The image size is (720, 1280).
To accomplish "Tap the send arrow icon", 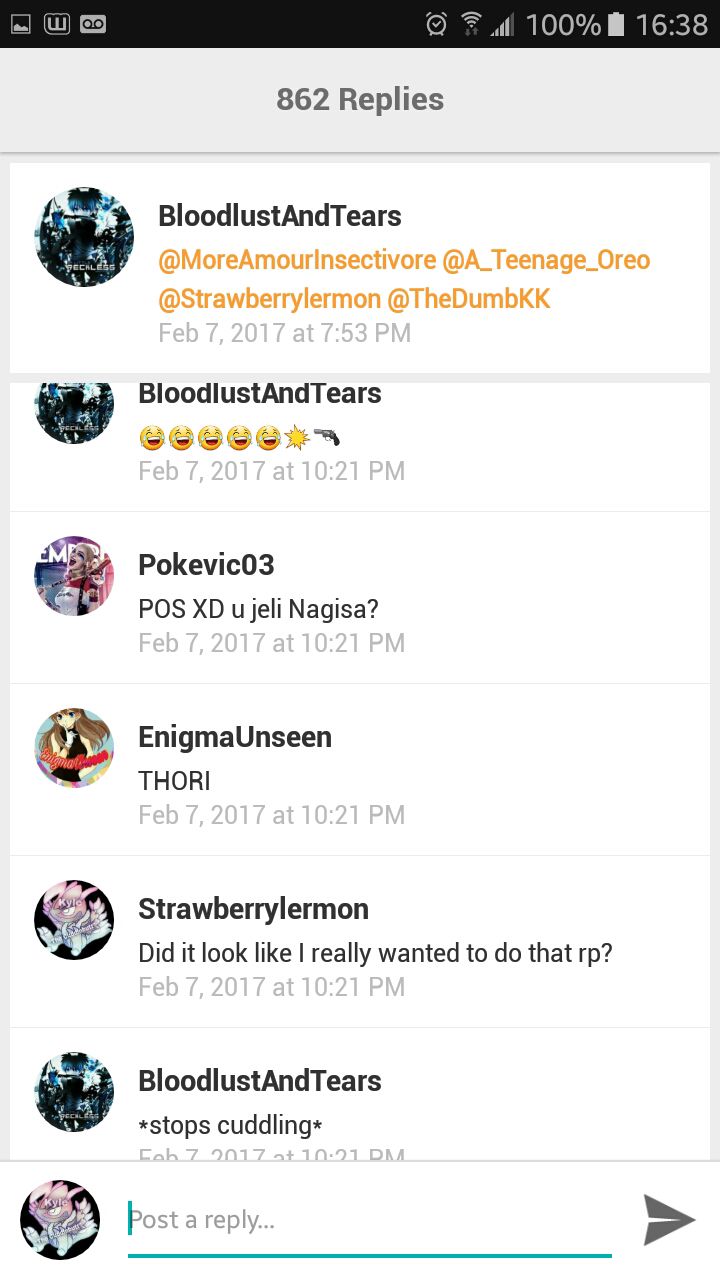I will pyautogui.click(x=669, y=1219).
